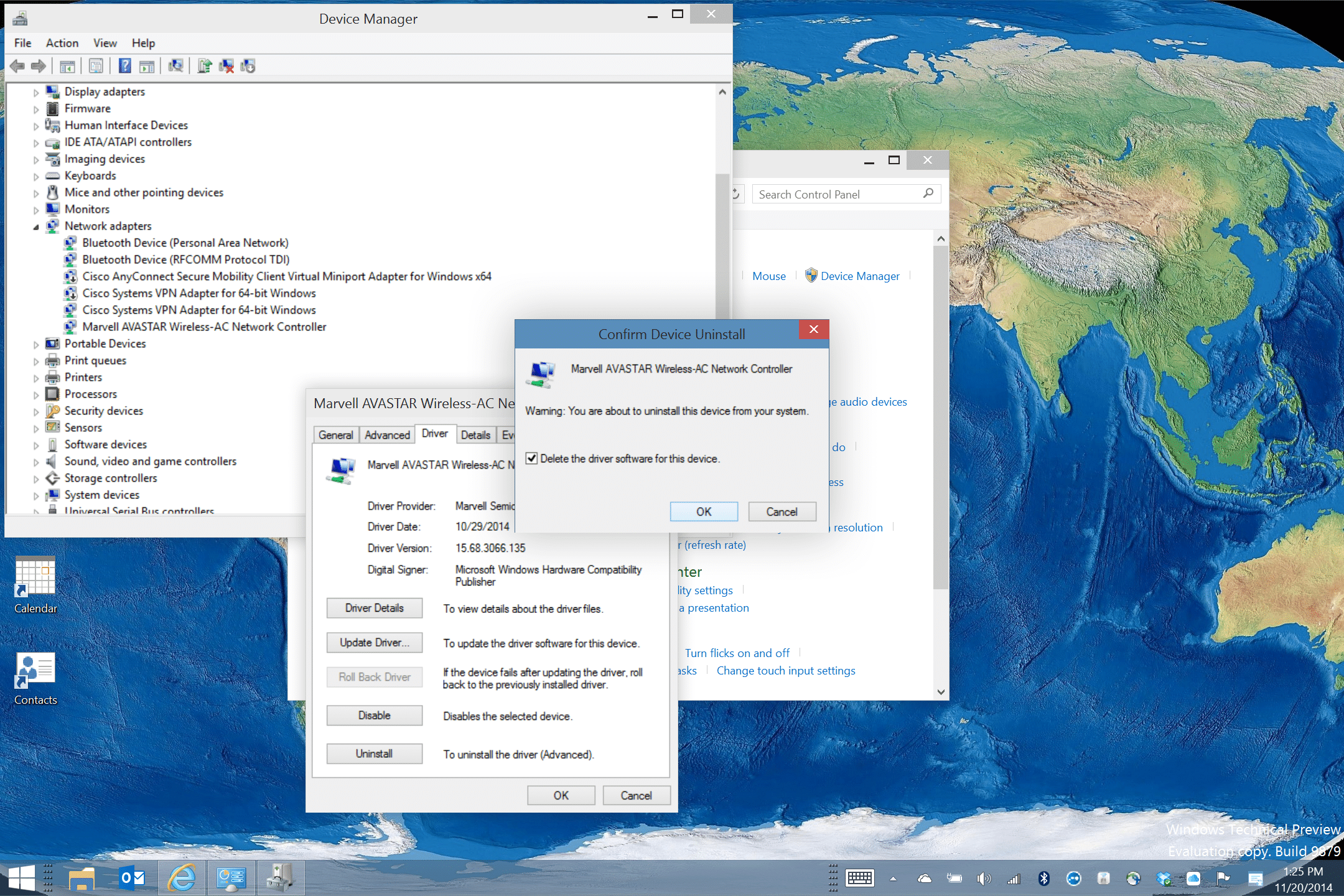Image resolution: width=1344 pixels, height=896 pixels.
Task: Switch to the Details tab
Action: tap(475, 435)
